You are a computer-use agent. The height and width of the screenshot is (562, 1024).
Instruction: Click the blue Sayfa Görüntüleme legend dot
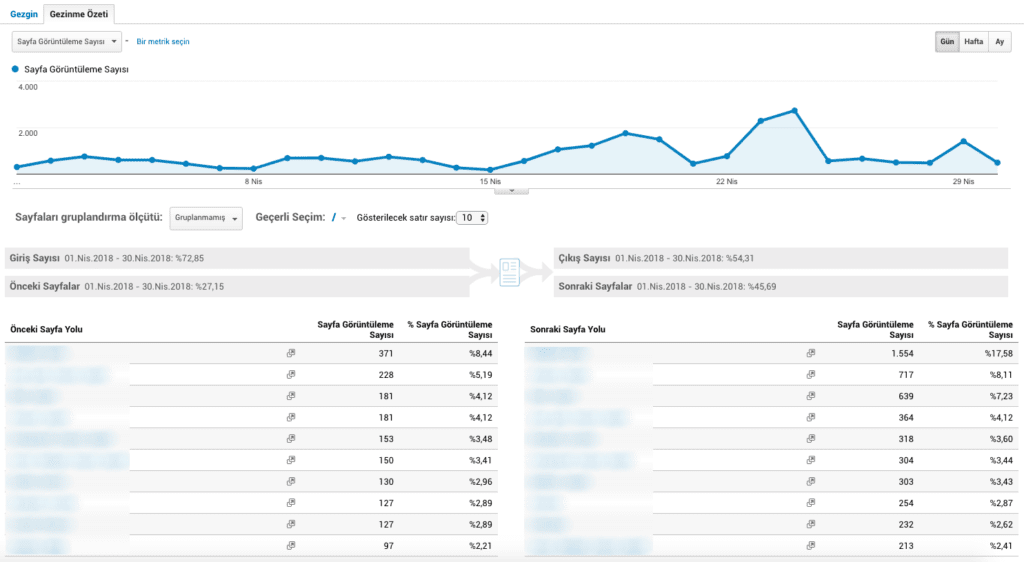(x=15, y=70)
